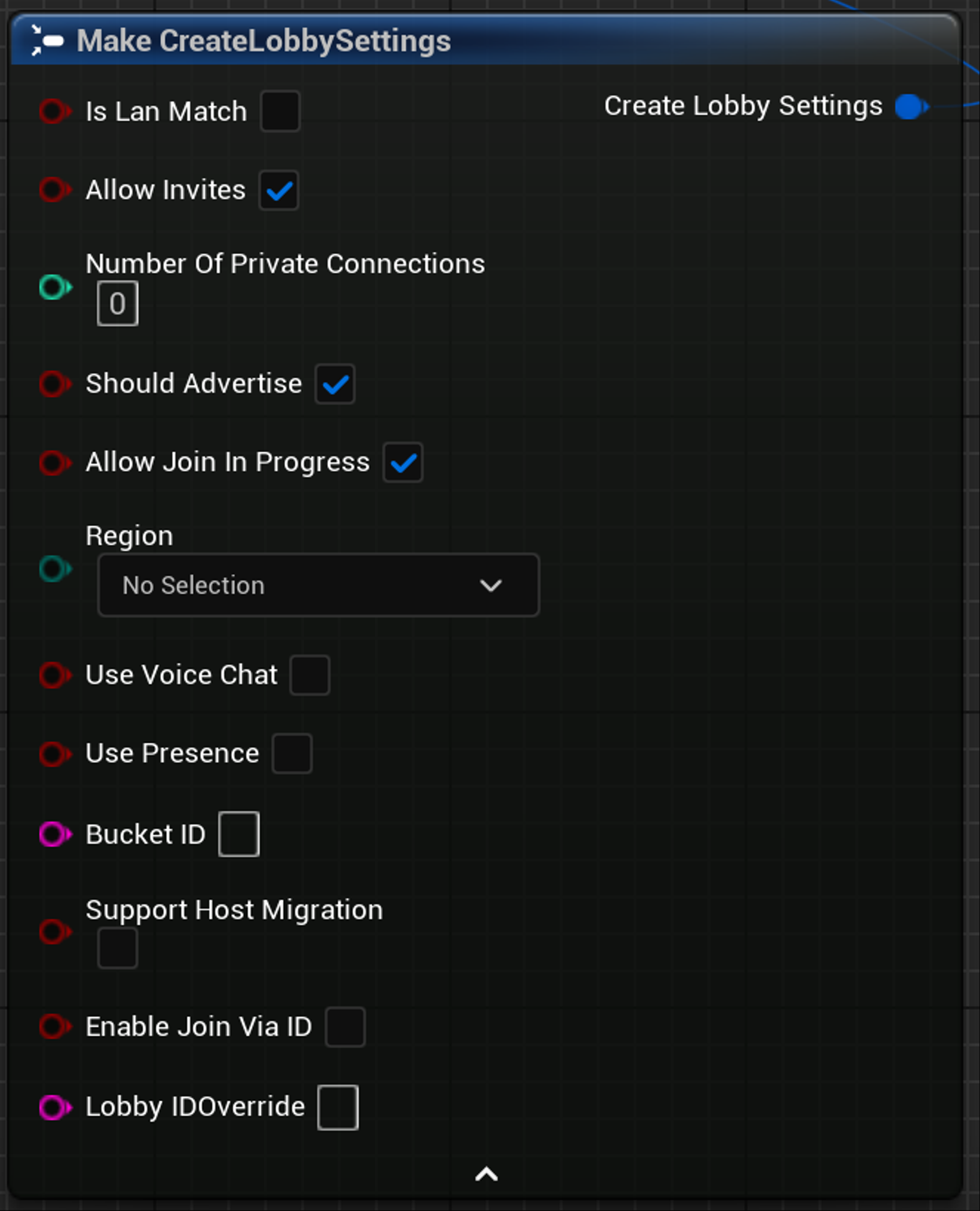Viewport: 980px width, 1211px height.
Task: Click the Region input pin
Action: click(x=55, y=569)
